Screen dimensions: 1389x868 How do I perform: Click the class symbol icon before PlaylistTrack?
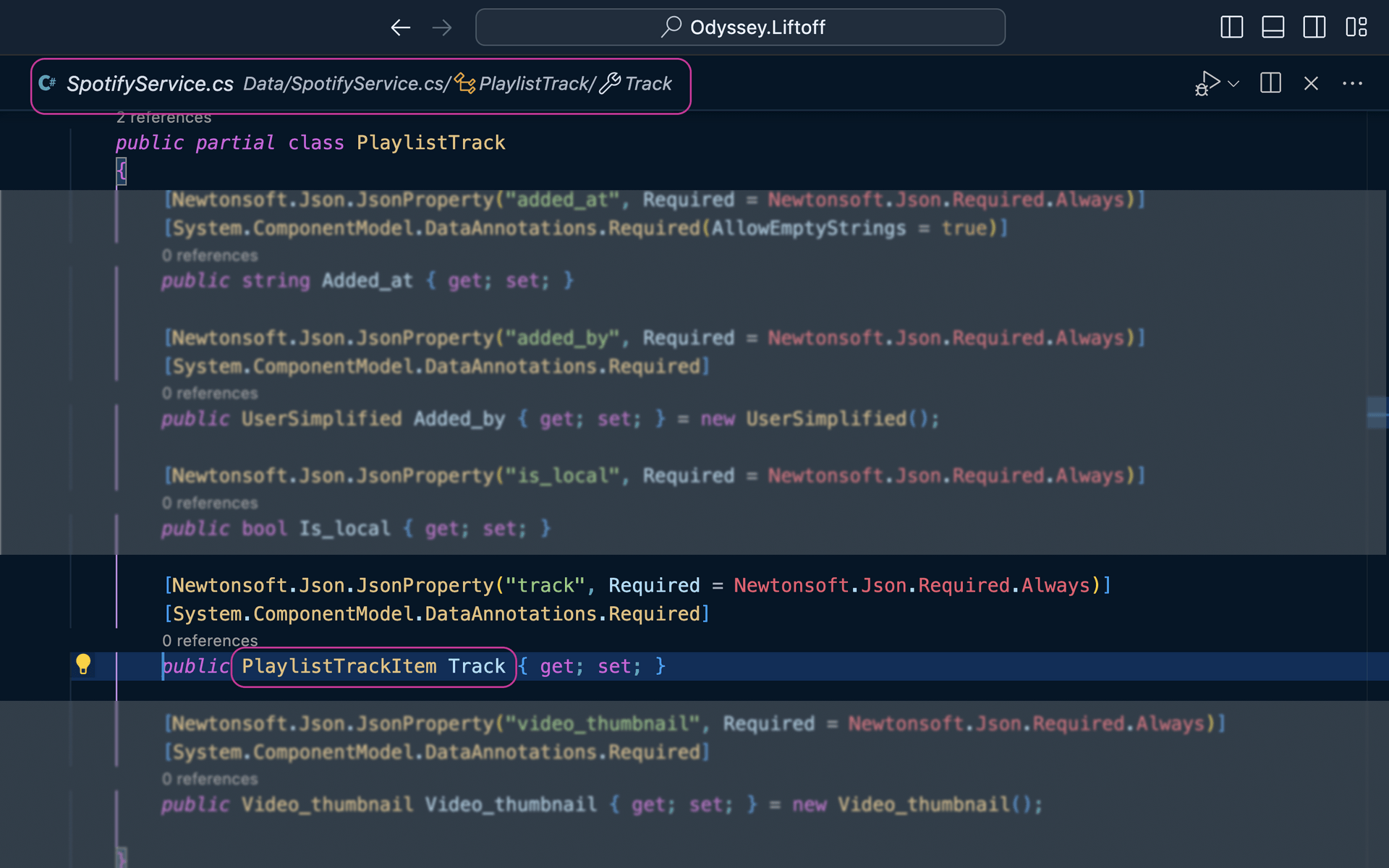coord(464,83)
